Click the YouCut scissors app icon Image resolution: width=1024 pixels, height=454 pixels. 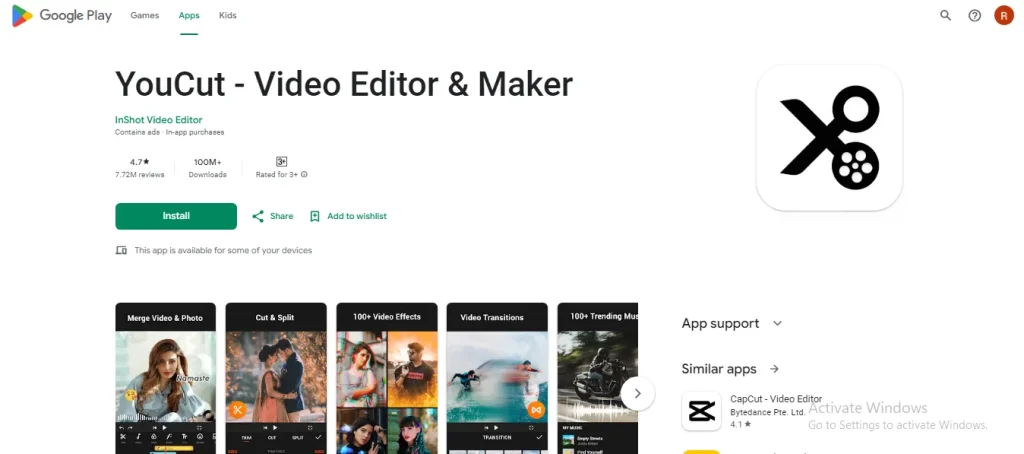coord(829,138)
